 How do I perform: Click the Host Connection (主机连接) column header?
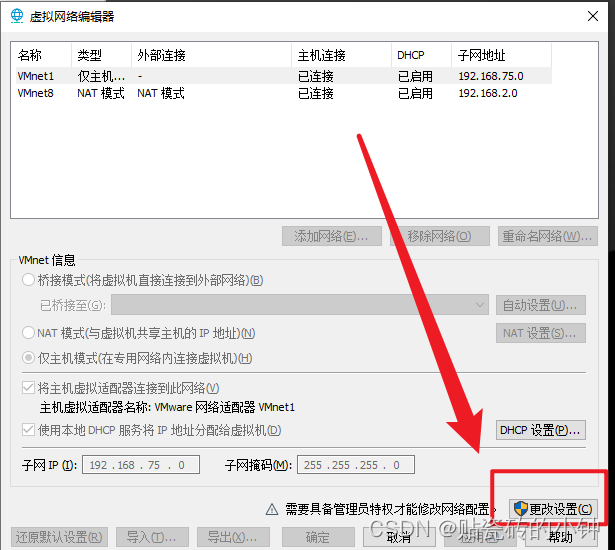tap(341, 55)
